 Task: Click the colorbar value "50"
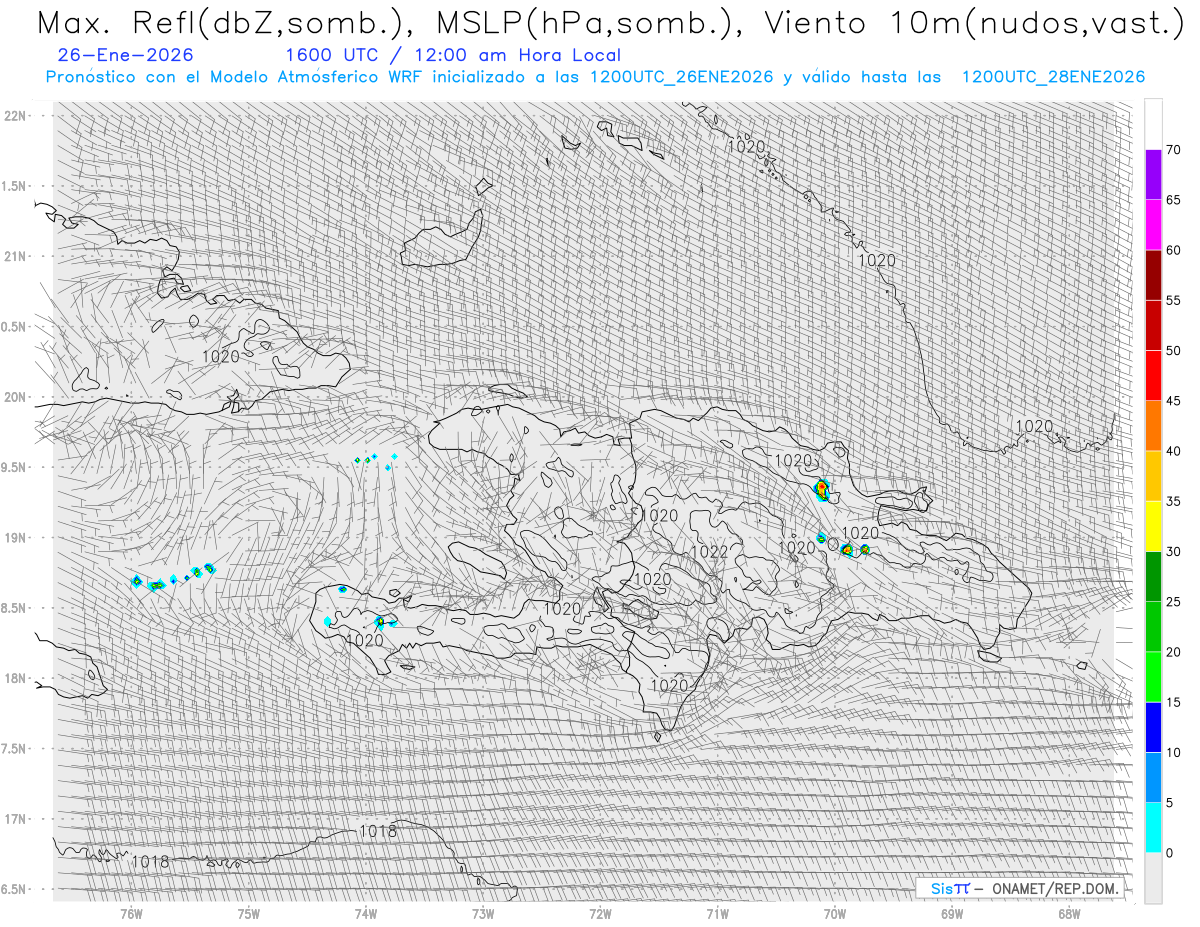pos(1174,351)
